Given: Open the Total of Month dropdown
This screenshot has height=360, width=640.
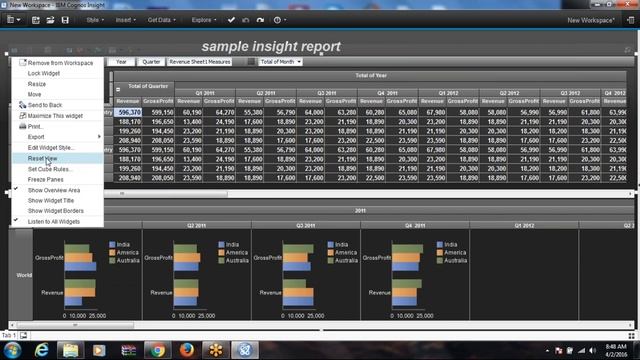Looking at the screenshot, I should coord(280,62).
